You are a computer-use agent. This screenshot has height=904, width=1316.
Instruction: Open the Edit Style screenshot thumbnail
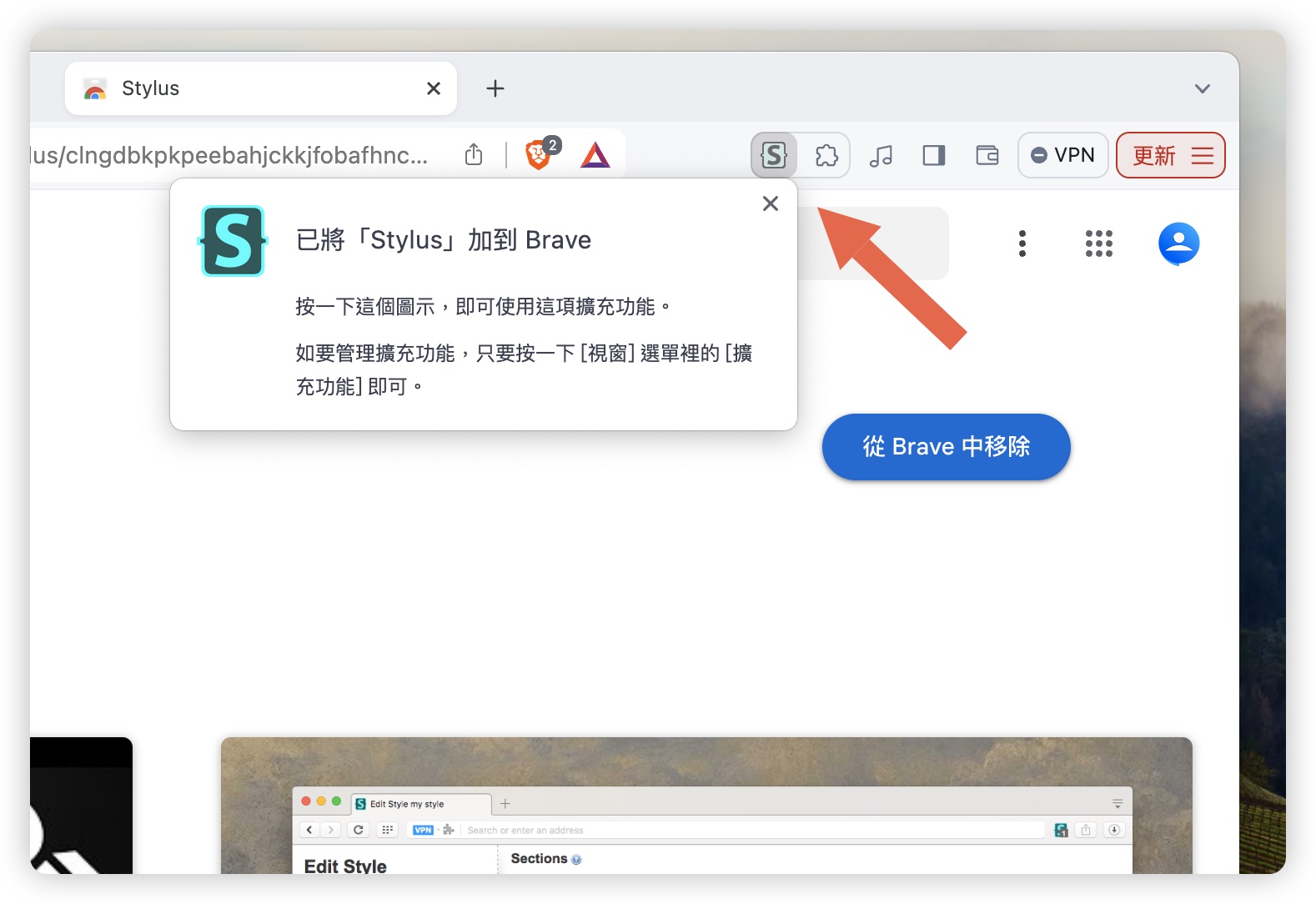coord(706,806)
